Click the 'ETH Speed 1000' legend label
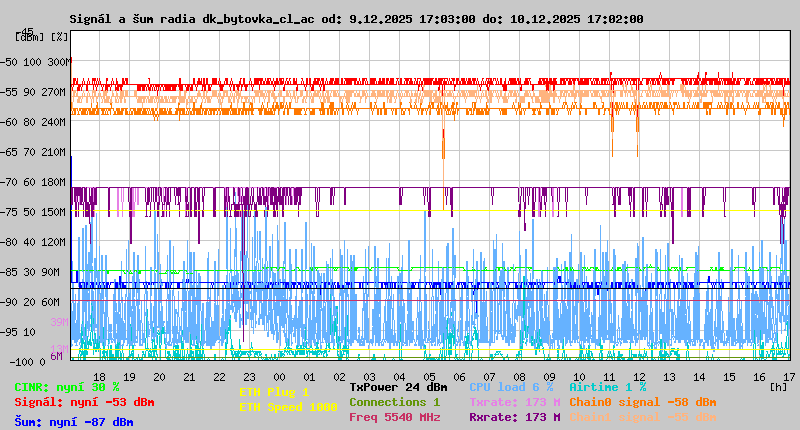The width and height of the screenshot is (800, 430). click(288, 407)
